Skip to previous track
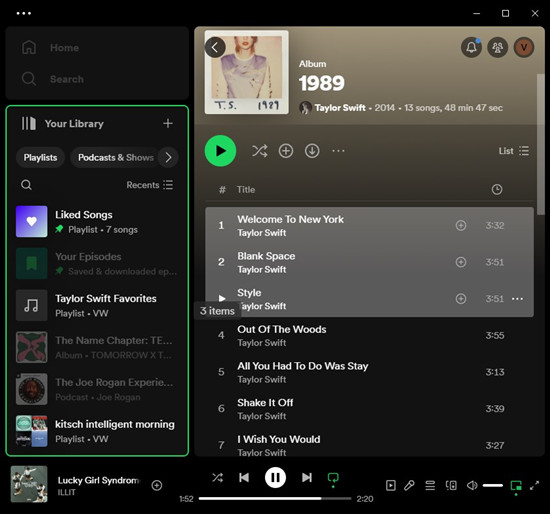The image size is (550, 514). 244,478
